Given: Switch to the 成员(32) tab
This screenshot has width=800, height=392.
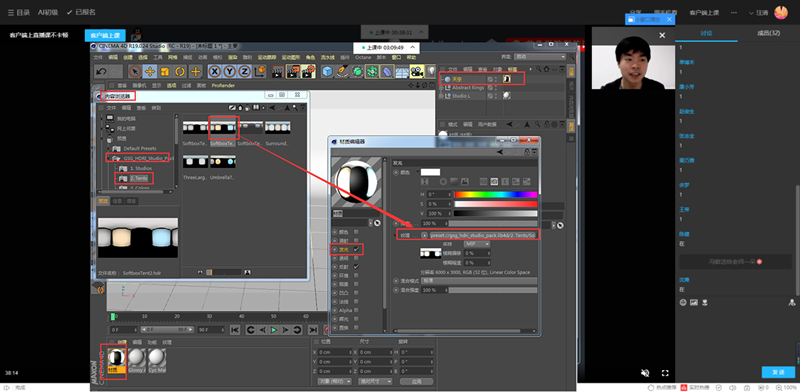Looking at the screenshot, I should point(769,33).
